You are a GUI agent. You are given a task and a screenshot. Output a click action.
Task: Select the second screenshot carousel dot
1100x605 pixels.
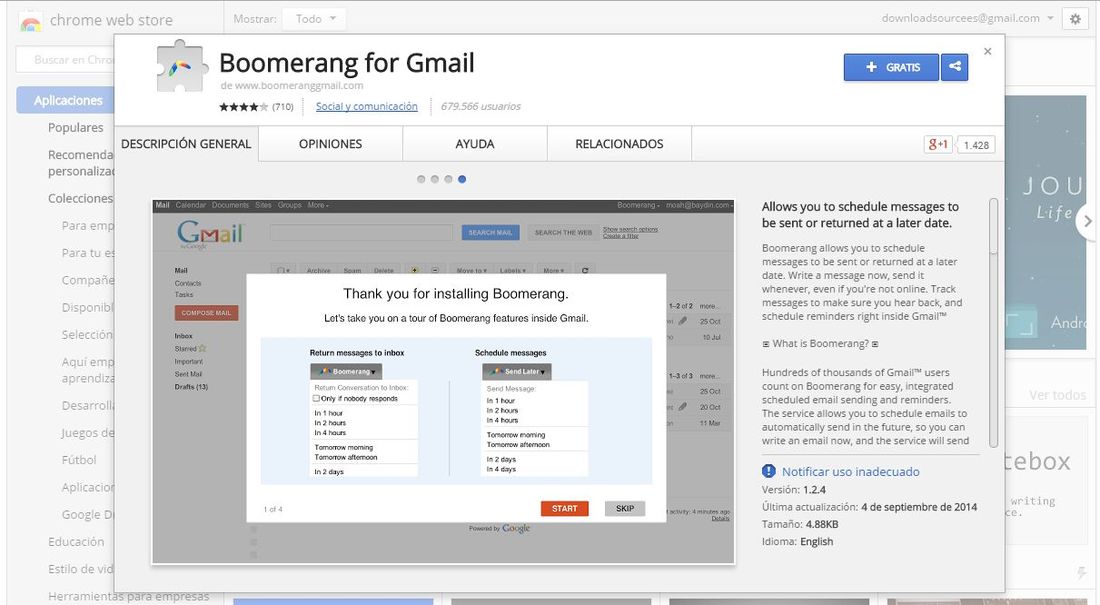click(435, 179)
